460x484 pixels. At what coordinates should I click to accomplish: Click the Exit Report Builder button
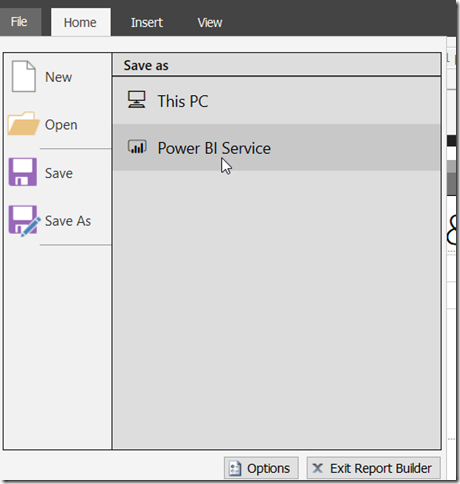pyautogui.click(x=374, y=468)
